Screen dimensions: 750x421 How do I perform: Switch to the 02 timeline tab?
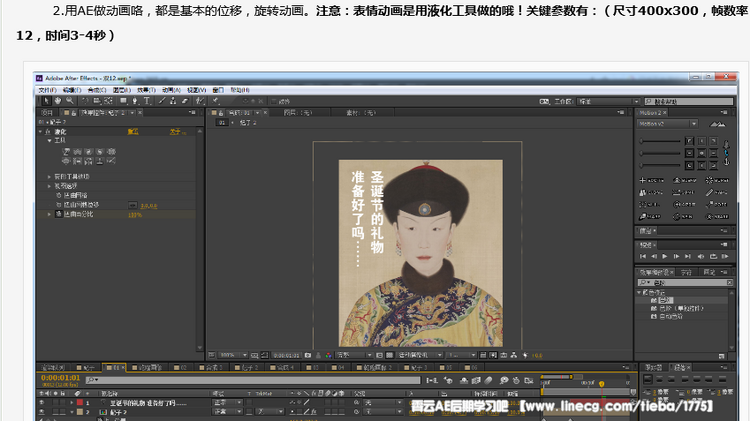[180, 368]
